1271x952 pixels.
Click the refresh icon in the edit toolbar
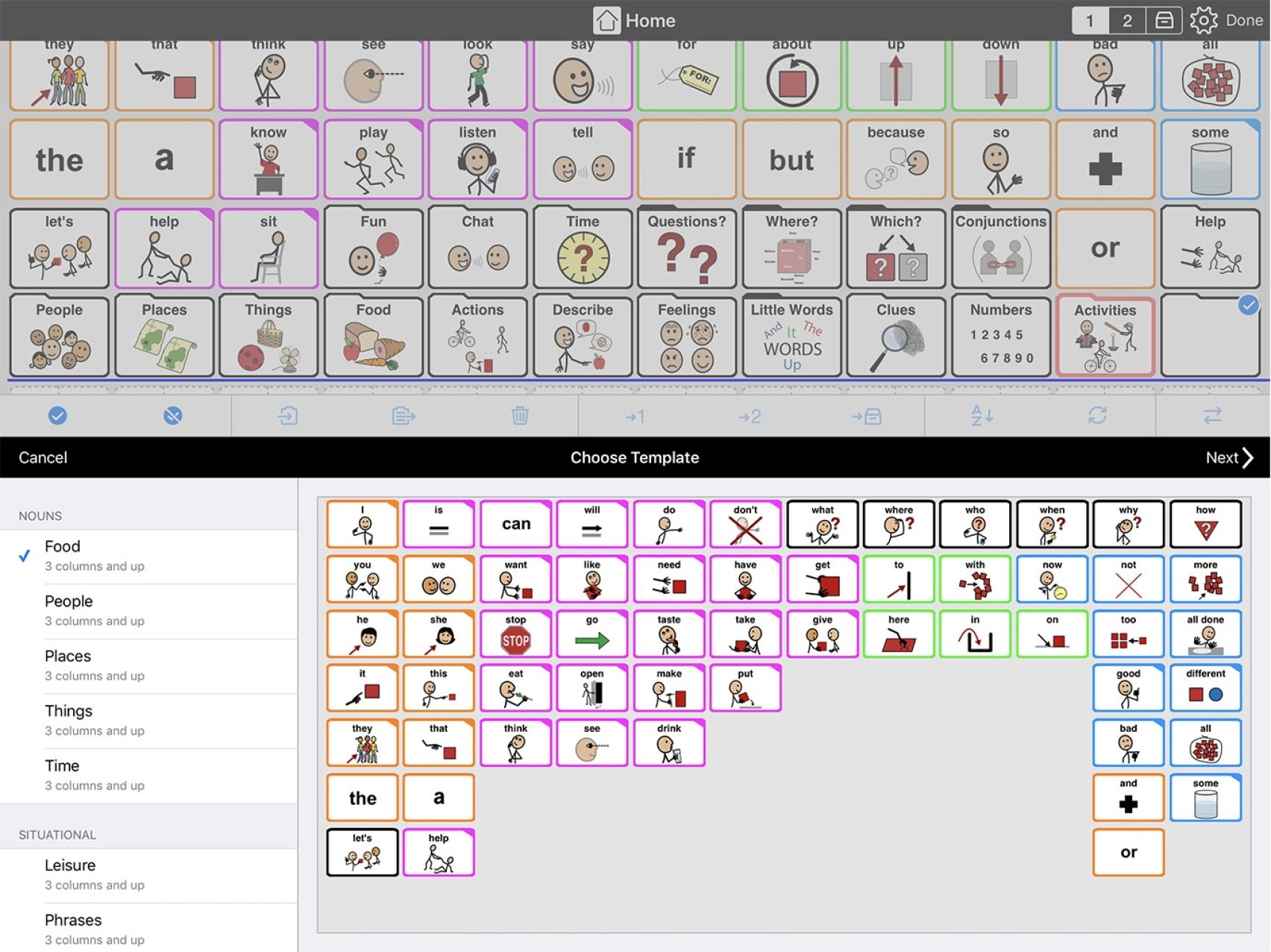(x=1095, y=416)
